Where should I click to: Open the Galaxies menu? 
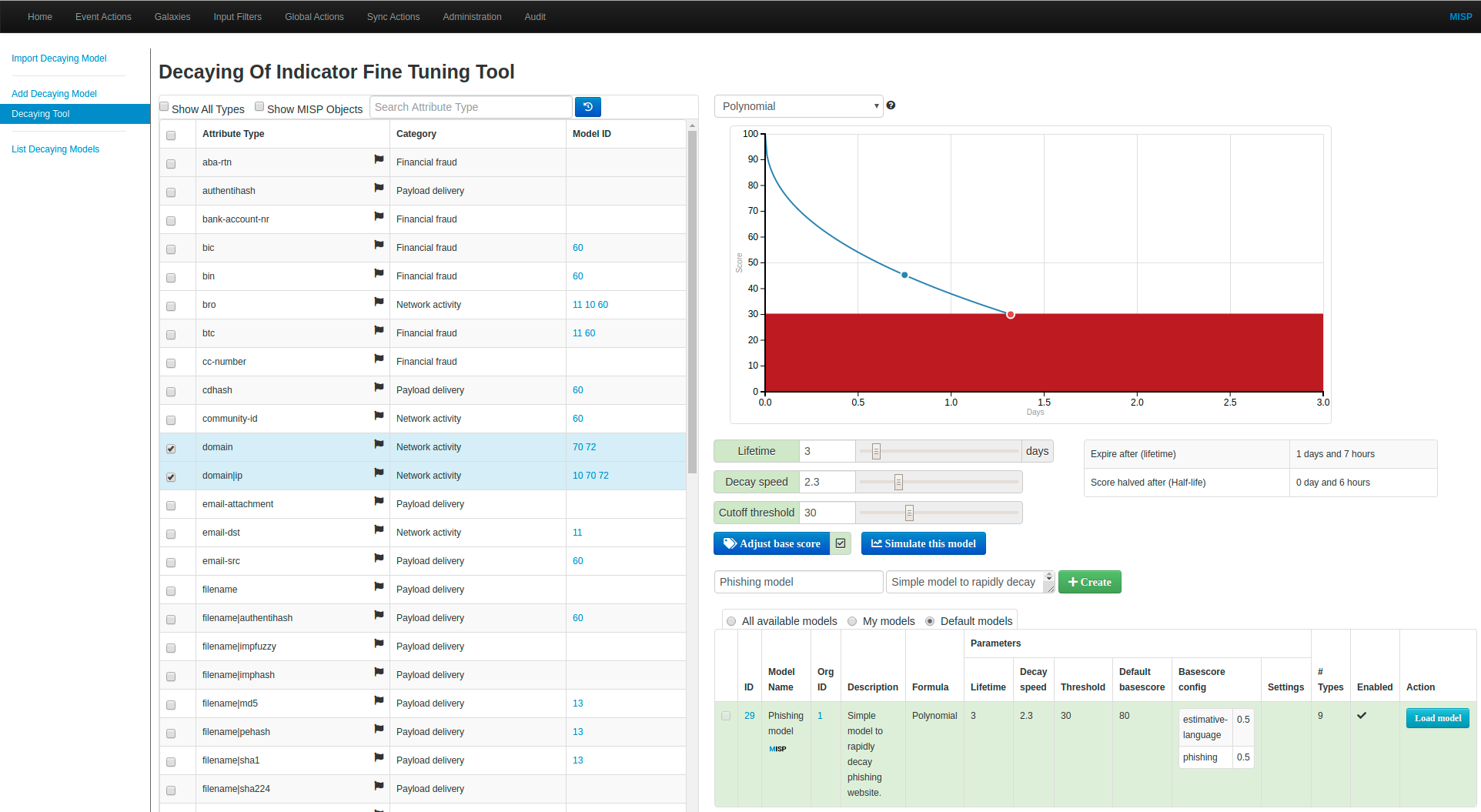coord(172,17)
